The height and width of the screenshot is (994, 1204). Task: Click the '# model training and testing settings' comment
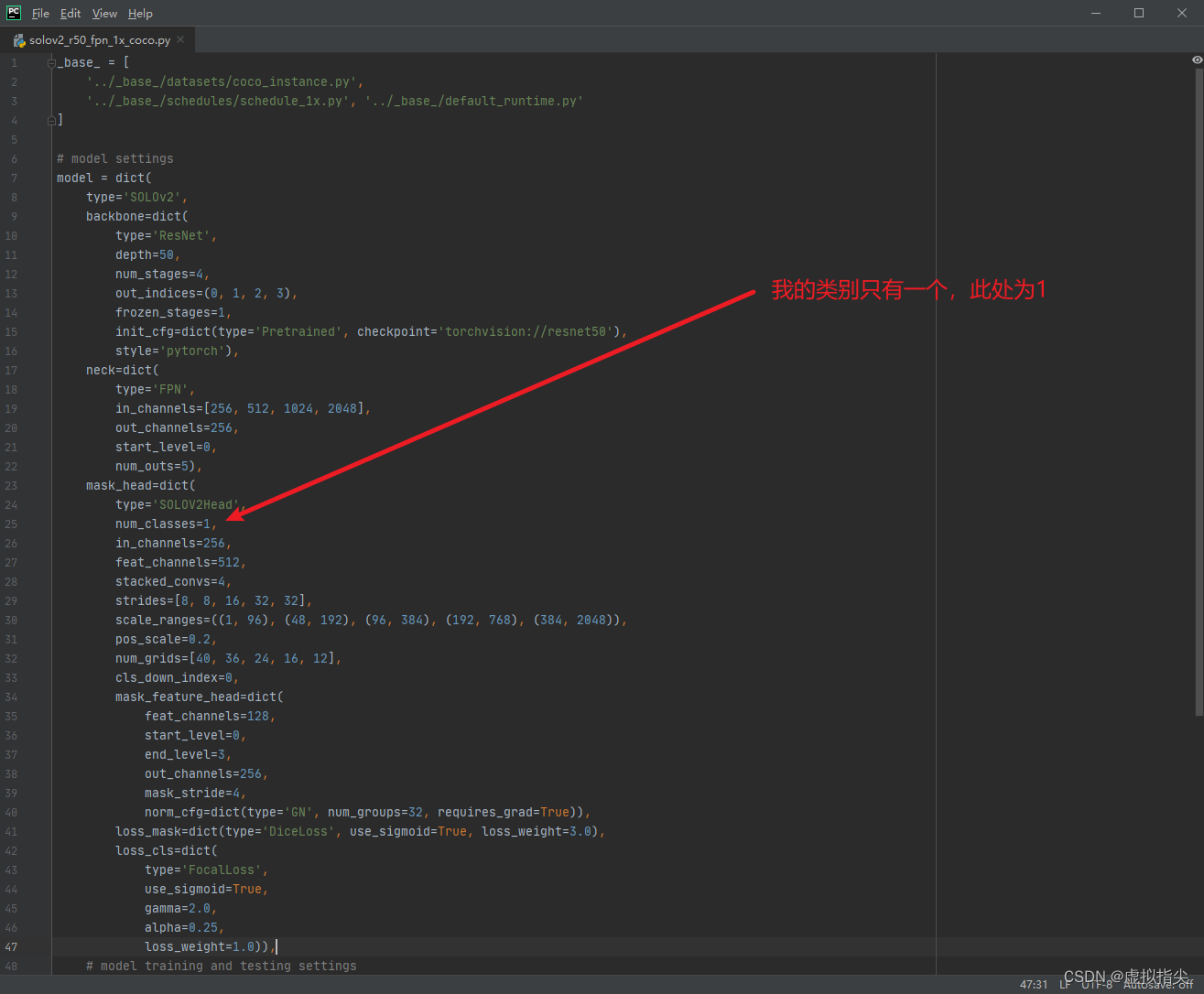click(x=222, y=966)
